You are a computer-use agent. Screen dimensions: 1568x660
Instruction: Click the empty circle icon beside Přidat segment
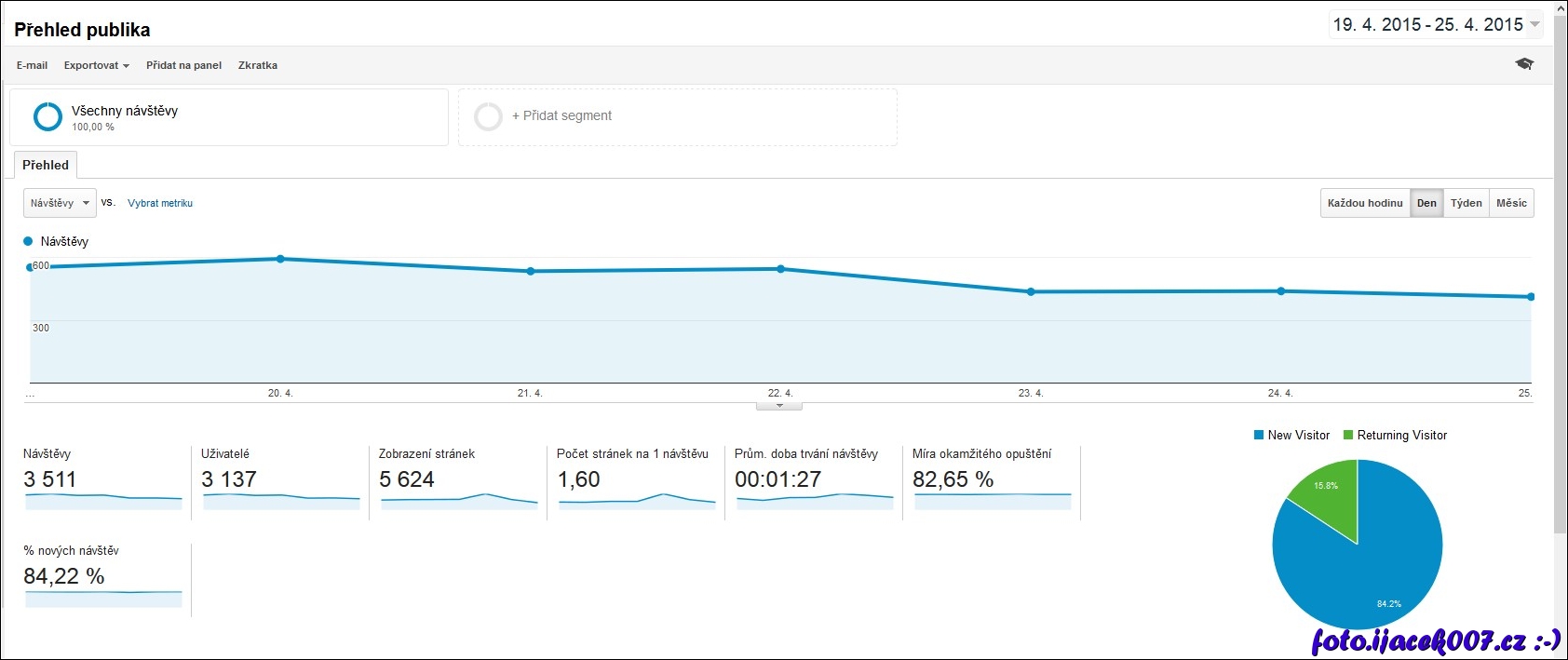pos(488,116)
